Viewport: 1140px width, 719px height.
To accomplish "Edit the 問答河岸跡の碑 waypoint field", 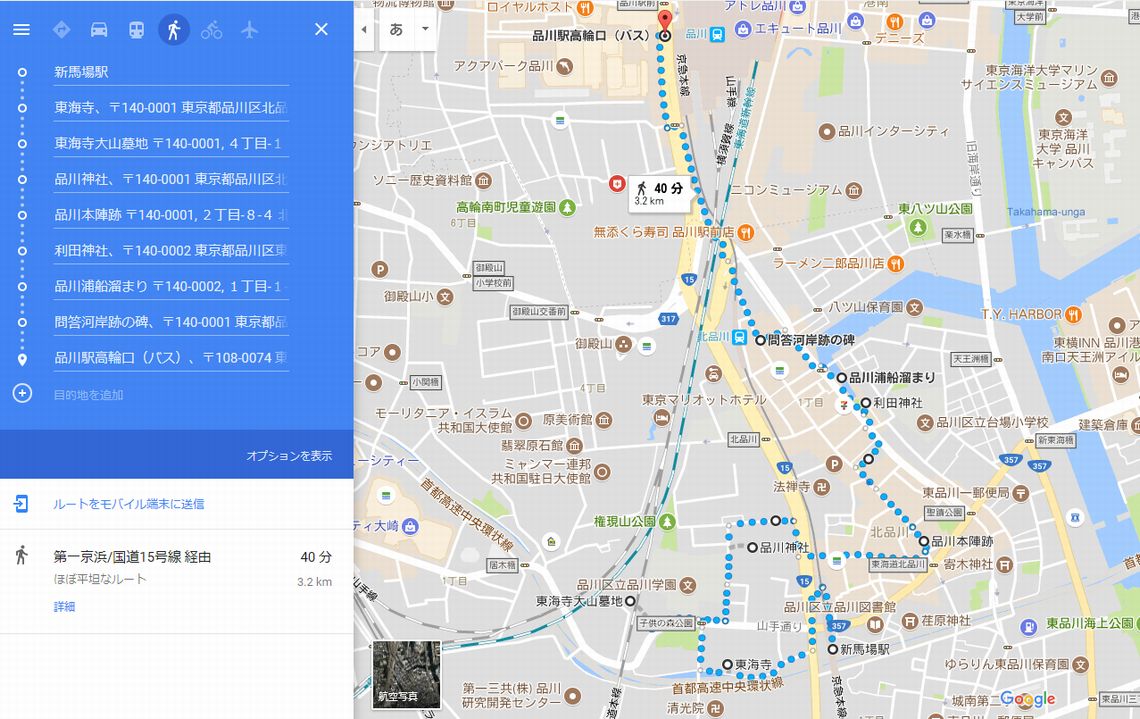I will click(x=171, y=321).
